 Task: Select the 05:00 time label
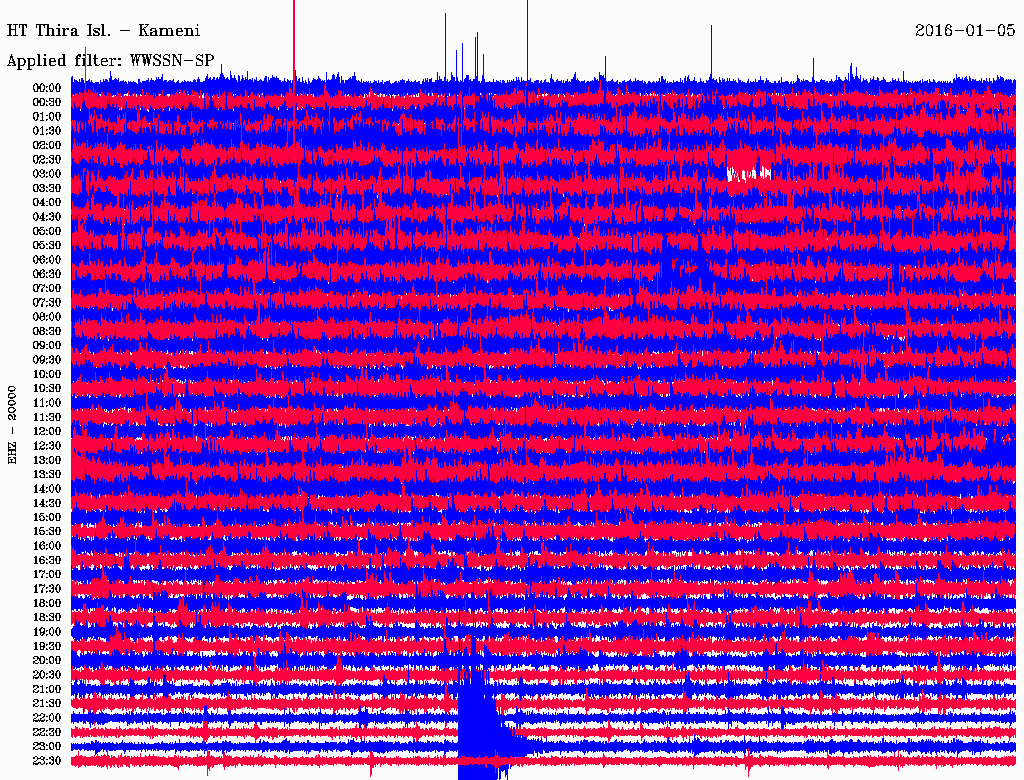pyautogui.click(x=47, y=231)
